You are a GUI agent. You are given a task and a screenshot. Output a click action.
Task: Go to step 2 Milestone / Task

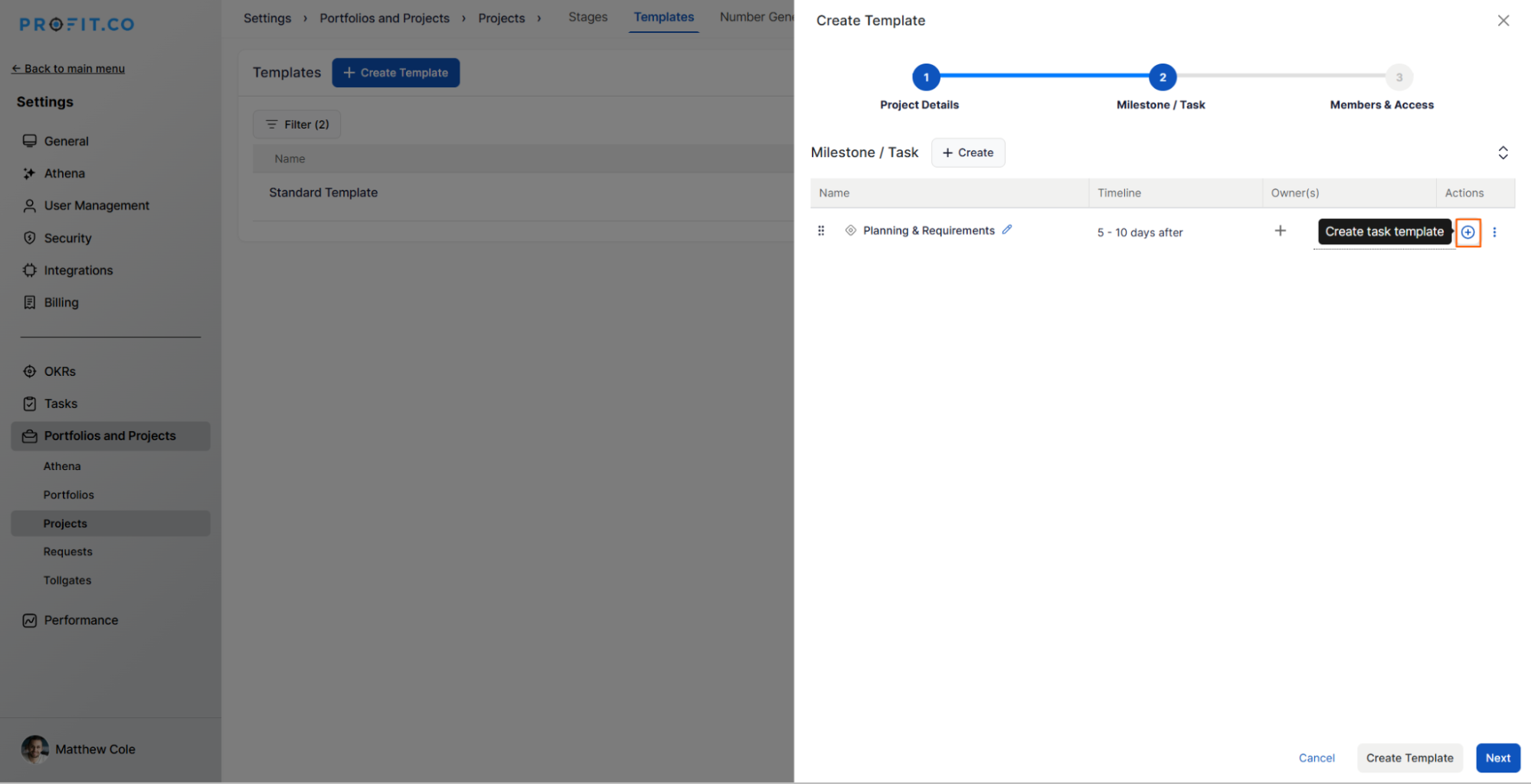(1162, 77)
